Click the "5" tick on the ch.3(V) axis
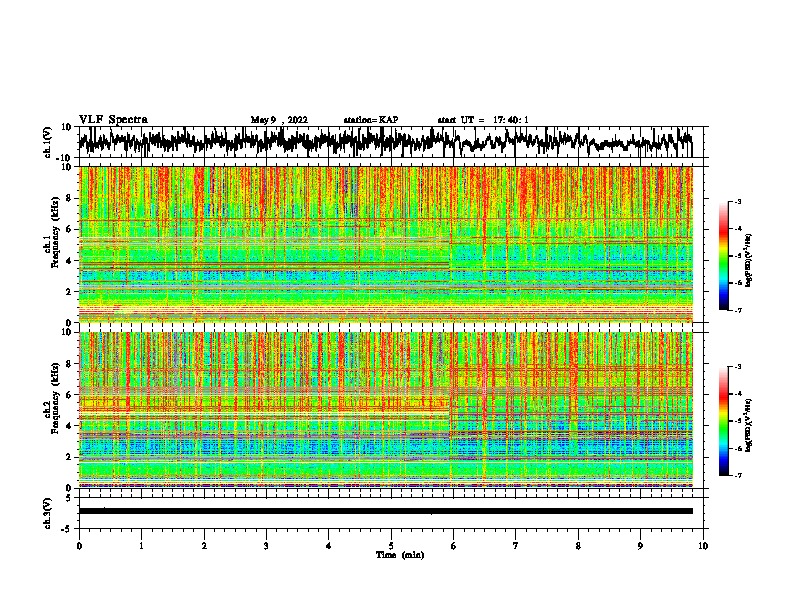Image resolution: width=792 pixels, height=612 pixels. click(x=70, y=498)
